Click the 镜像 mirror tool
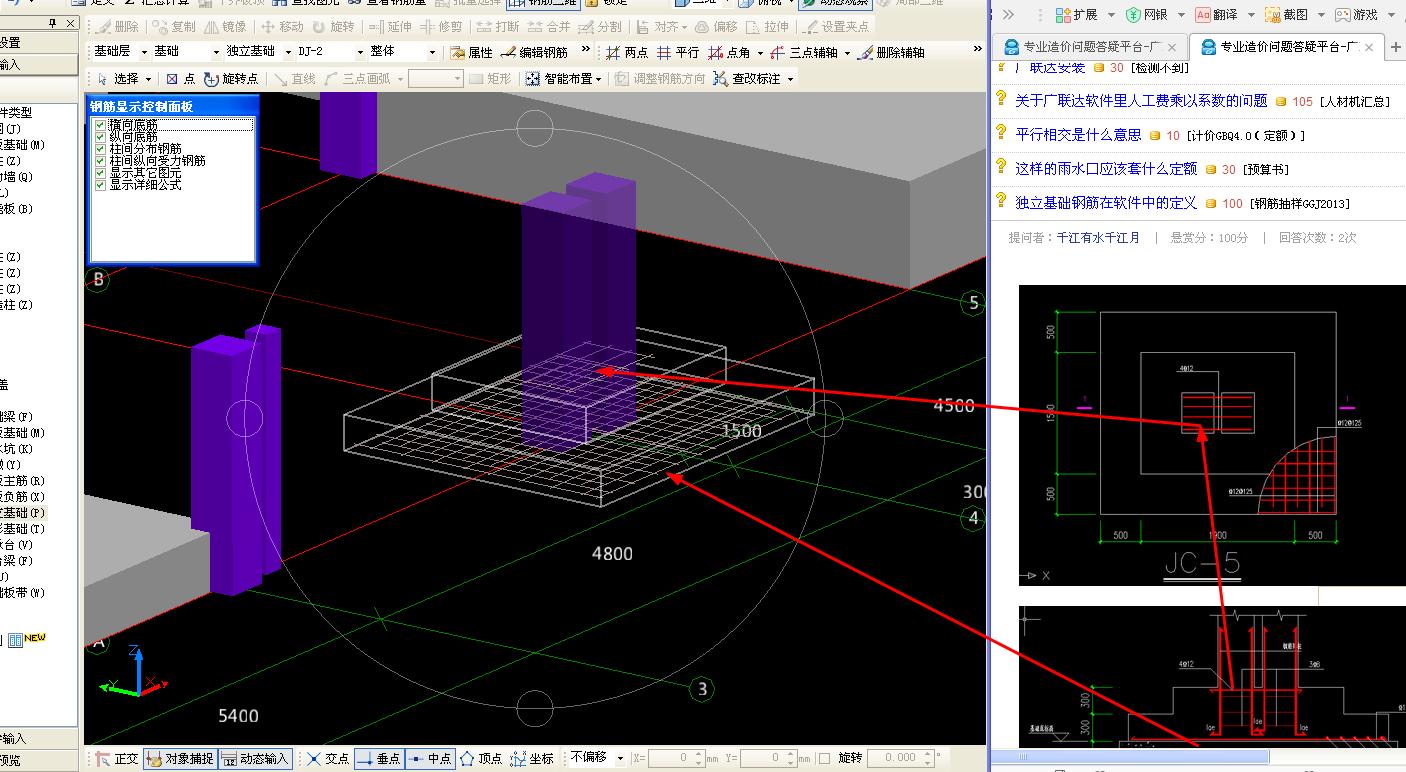The height and width of the screenshot is (772, 1406). coord(226,26)
